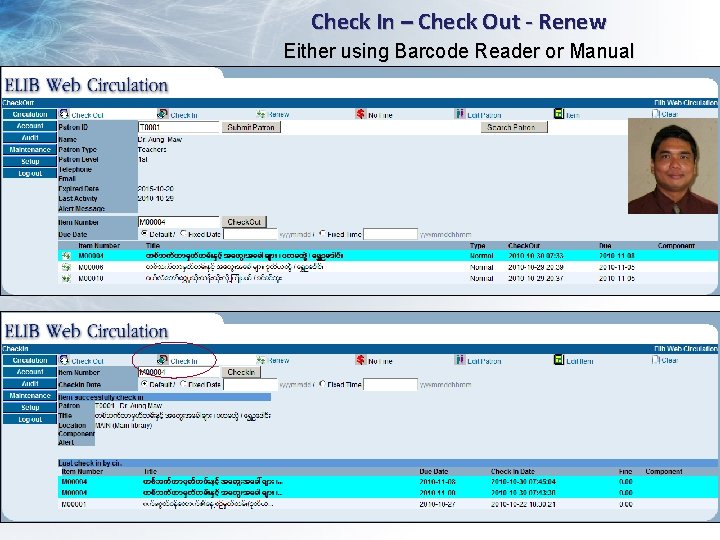Select Fixed Date radio on the CheckIn screen
The height and width of the screenshot is (540, 720).
pyautogui.click(x=183, y=383)
